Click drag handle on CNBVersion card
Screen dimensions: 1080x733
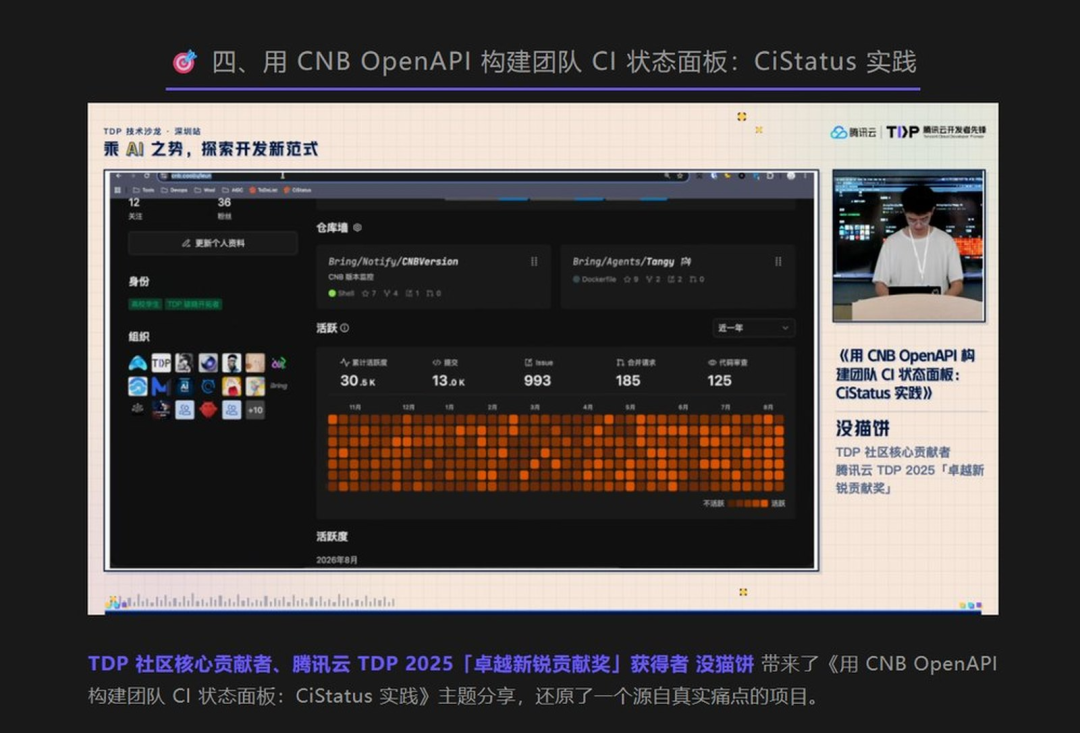pos(534,262)
